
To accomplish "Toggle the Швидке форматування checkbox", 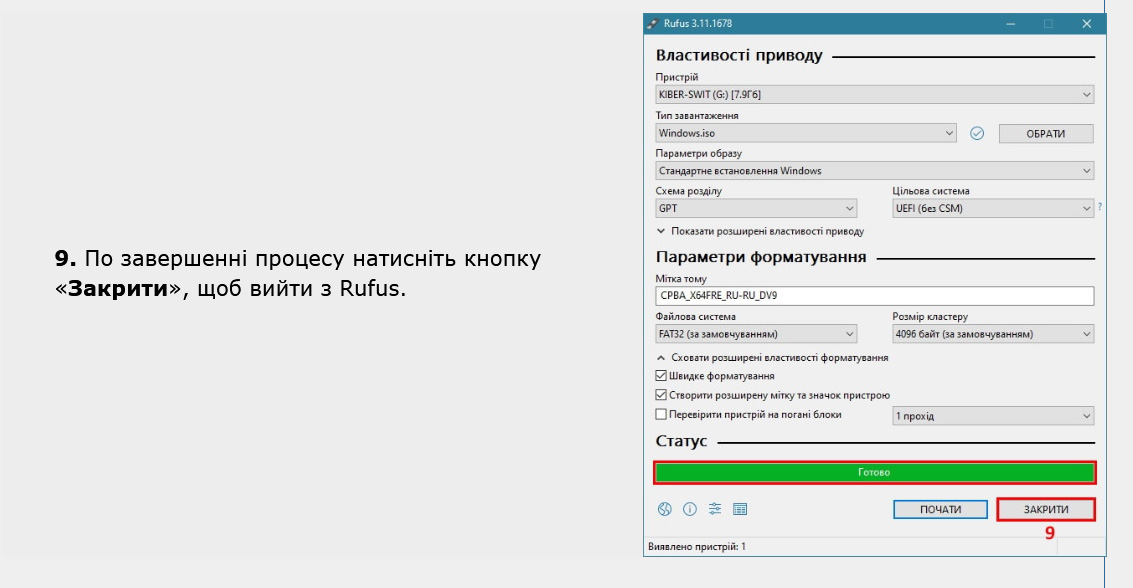I will tap(661, 376).
